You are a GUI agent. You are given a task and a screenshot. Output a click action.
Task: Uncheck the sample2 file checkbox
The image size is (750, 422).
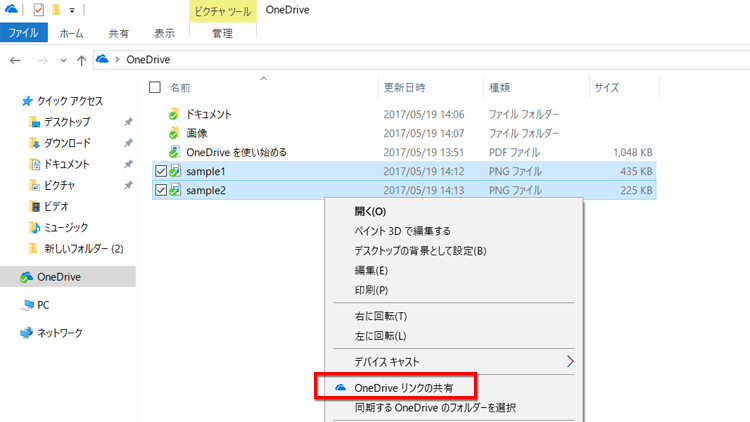161,190
